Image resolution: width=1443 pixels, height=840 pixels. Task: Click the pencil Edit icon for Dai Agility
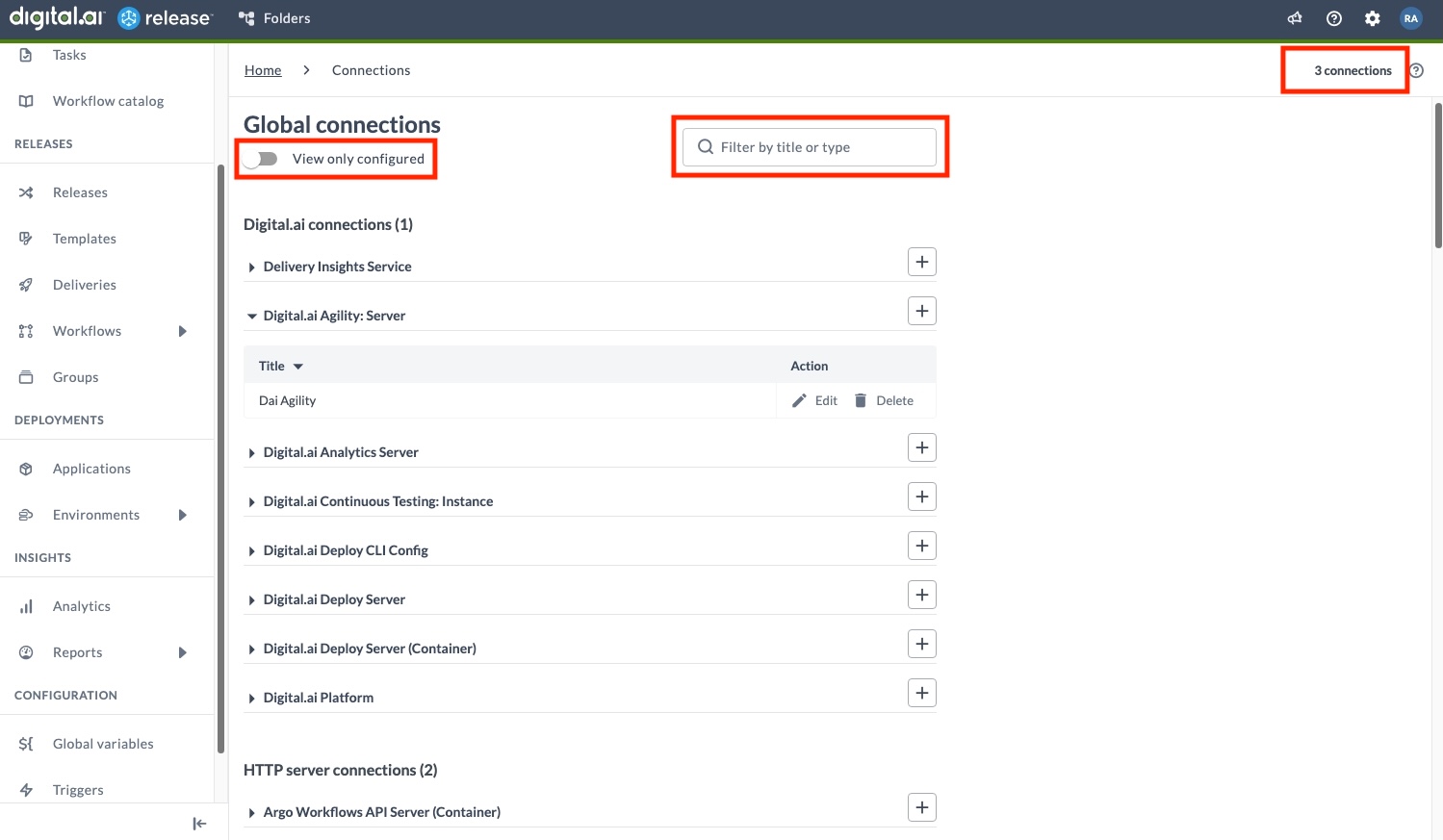click(x=799, y=400)
